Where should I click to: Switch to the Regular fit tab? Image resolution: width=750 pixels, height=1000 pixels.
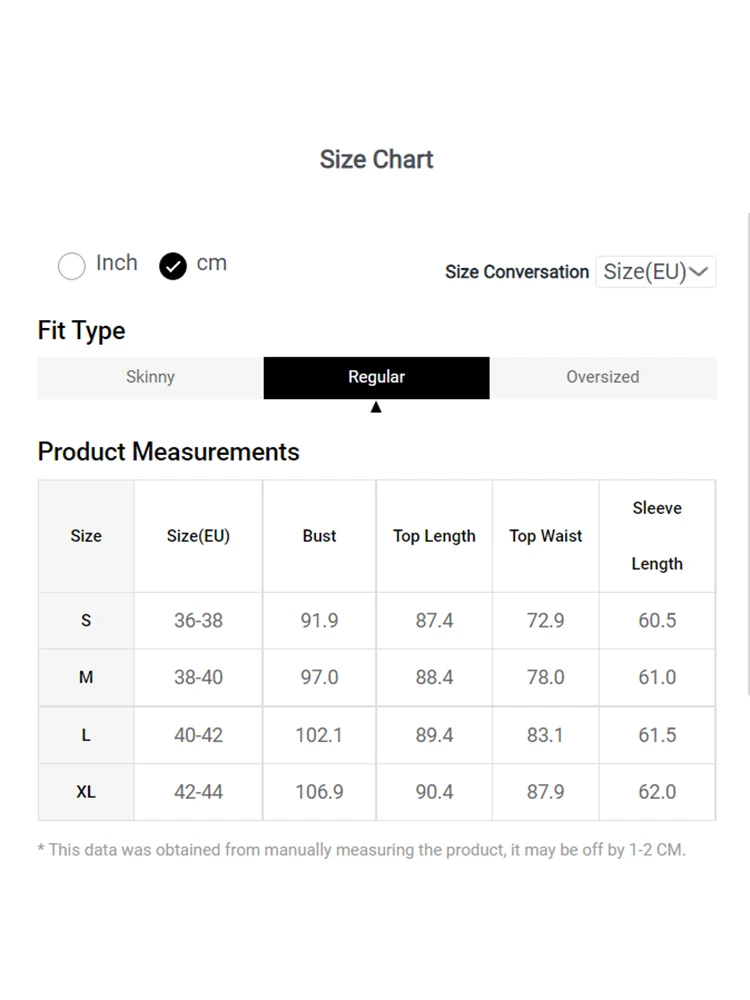click(x=376, y=377)
